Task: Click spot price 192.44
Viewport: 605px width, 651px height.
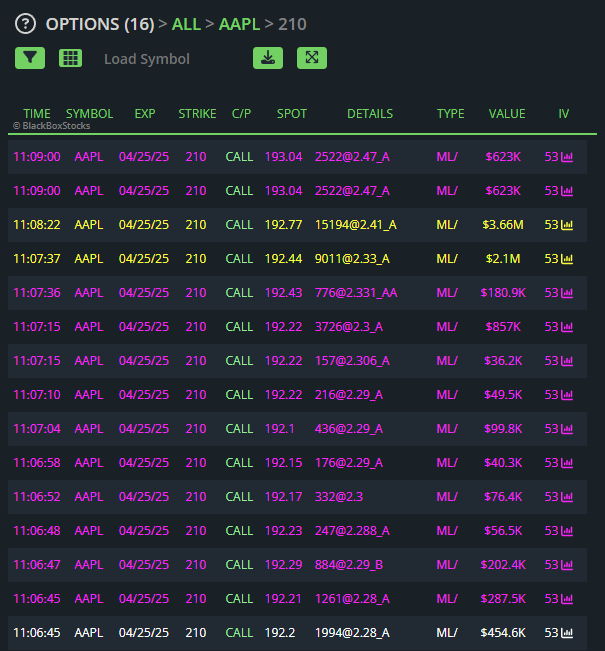Action: tap(284, 259)
